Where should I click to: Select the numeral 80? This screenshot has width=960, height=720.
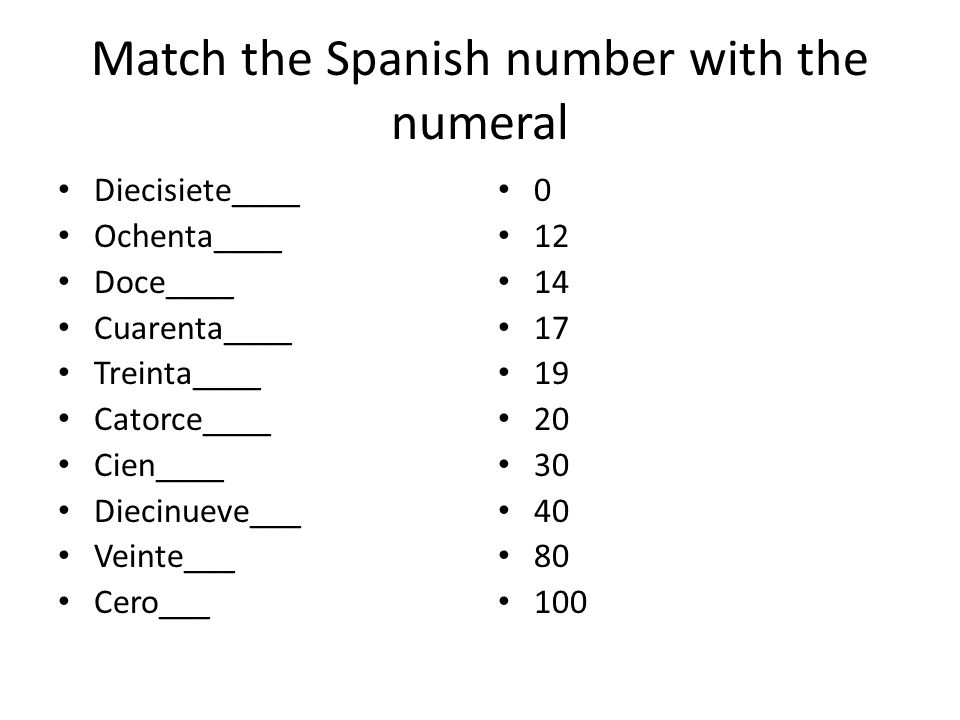[552, 557]
